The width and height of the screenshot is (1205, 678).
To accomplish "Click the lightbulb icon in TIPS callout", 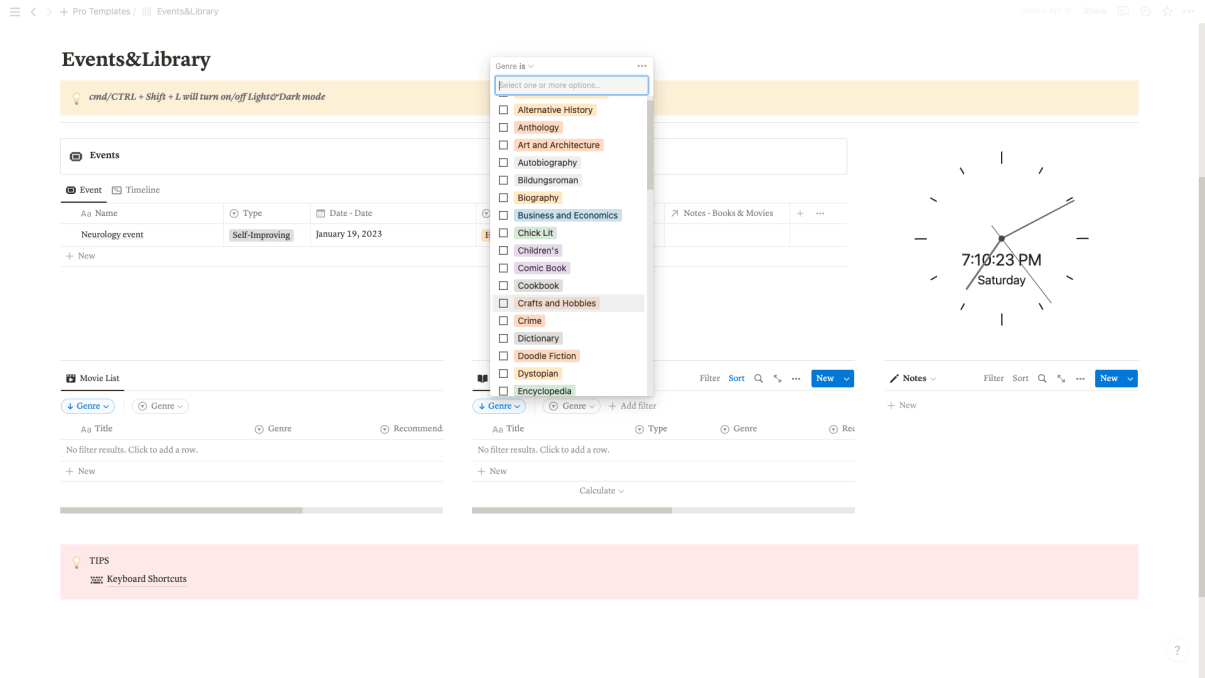I will click(x=76, y=562).
